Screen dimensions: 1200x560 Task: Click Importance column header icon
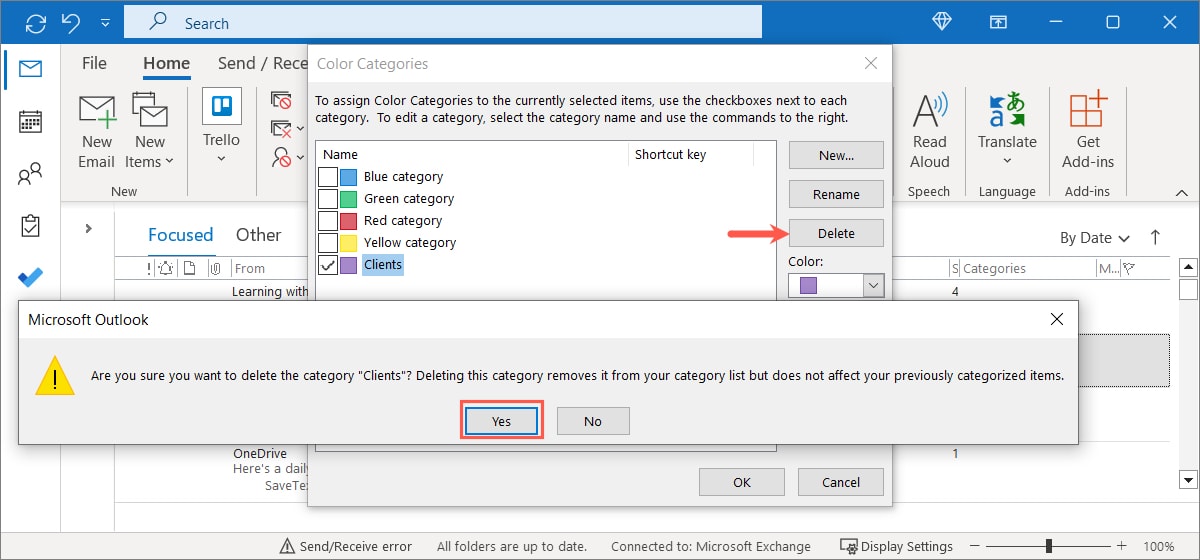pyautogui.click(x=149, y=268)
